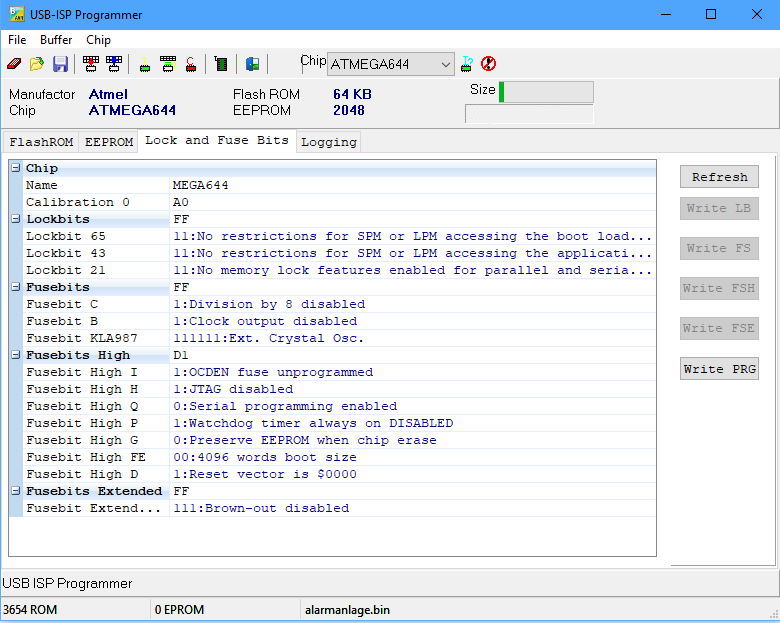Collapse the Lockbits section
This screenshot has width=780, height=623.
16,219
